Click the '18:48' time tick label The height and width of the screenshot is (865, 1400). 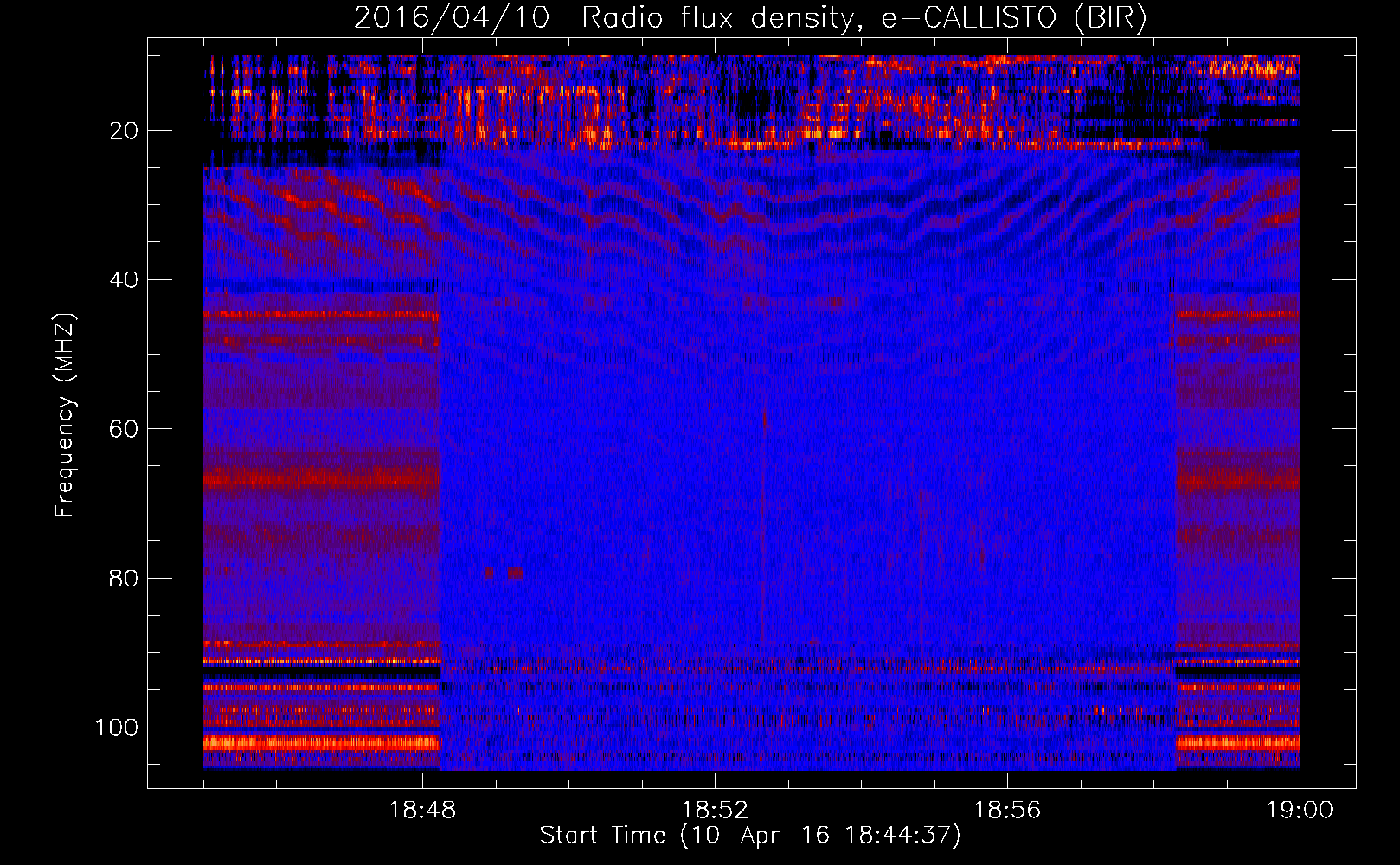coord(422,811)
